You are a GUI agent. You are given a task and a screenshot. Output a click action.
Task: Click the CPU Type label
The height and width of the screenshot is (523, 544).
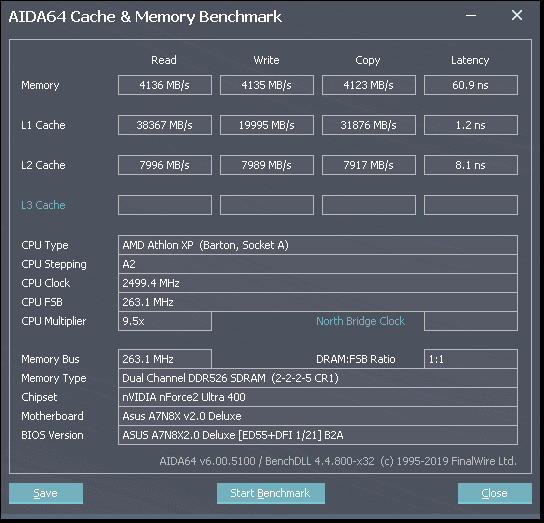pyautogui.click(x=45, y=245)
